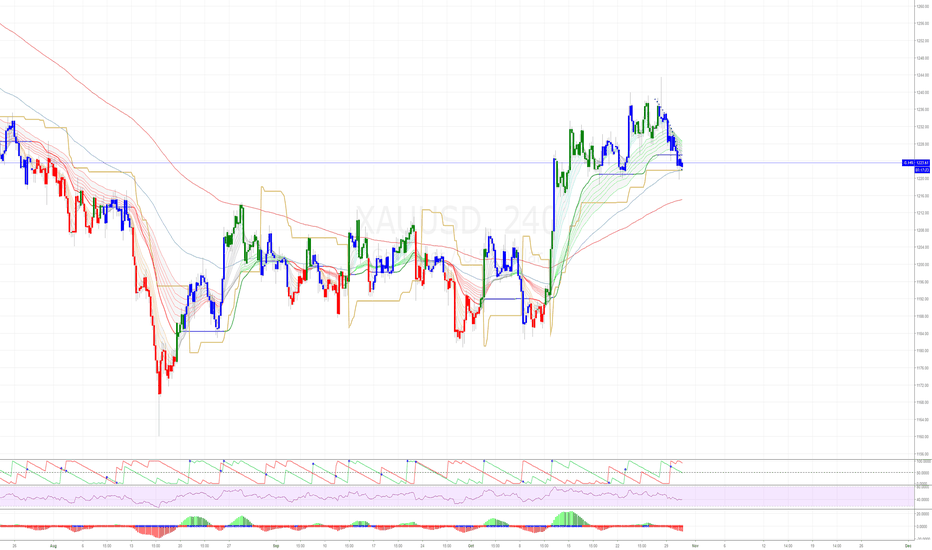Click the 1220.00 price axis label
The width and height of the screenshot is (932, 550).
tap(924, 179)
